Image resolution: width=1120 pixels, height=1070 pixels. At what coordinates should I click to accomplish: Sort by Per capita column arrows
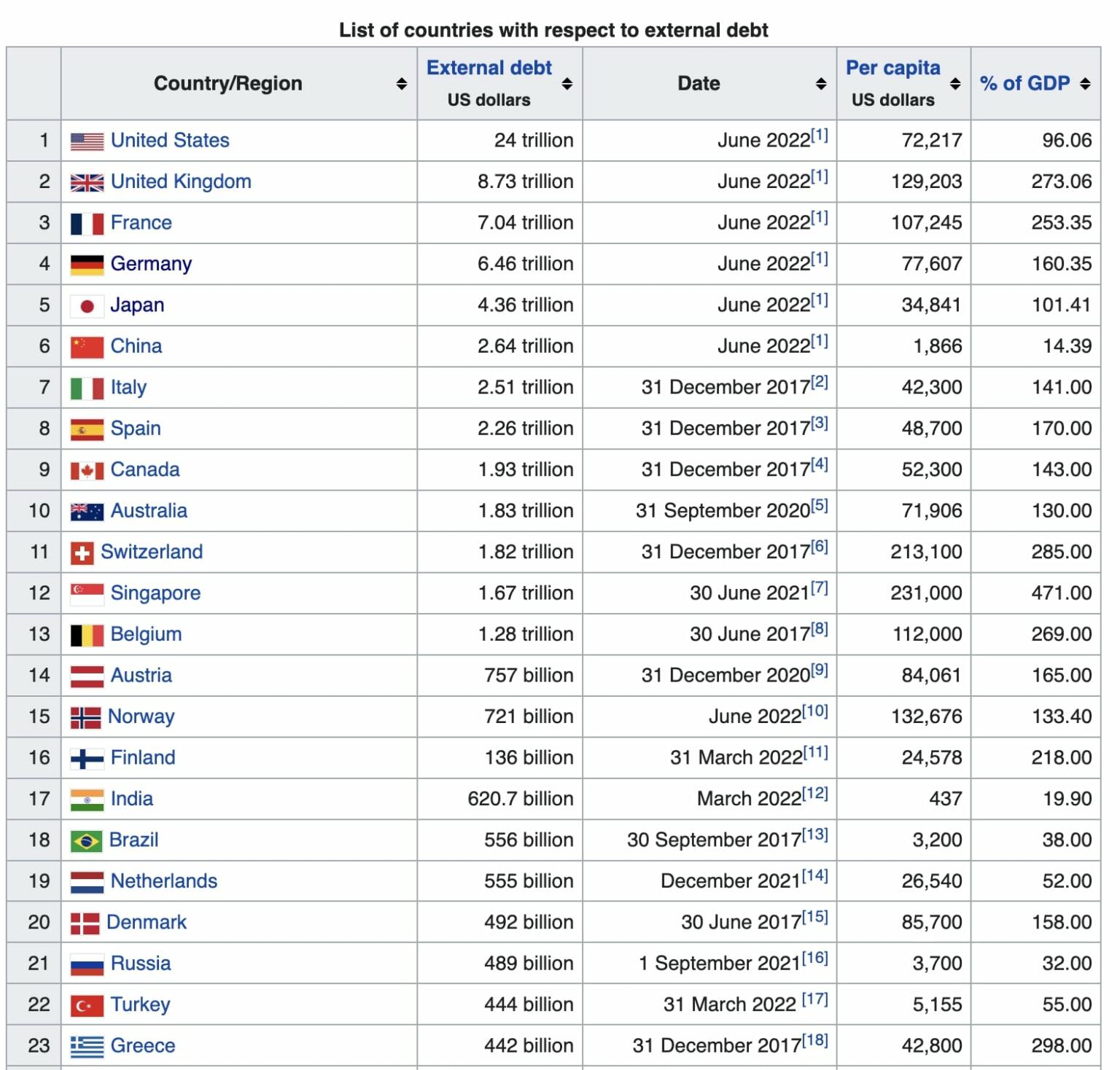(955, 84)
